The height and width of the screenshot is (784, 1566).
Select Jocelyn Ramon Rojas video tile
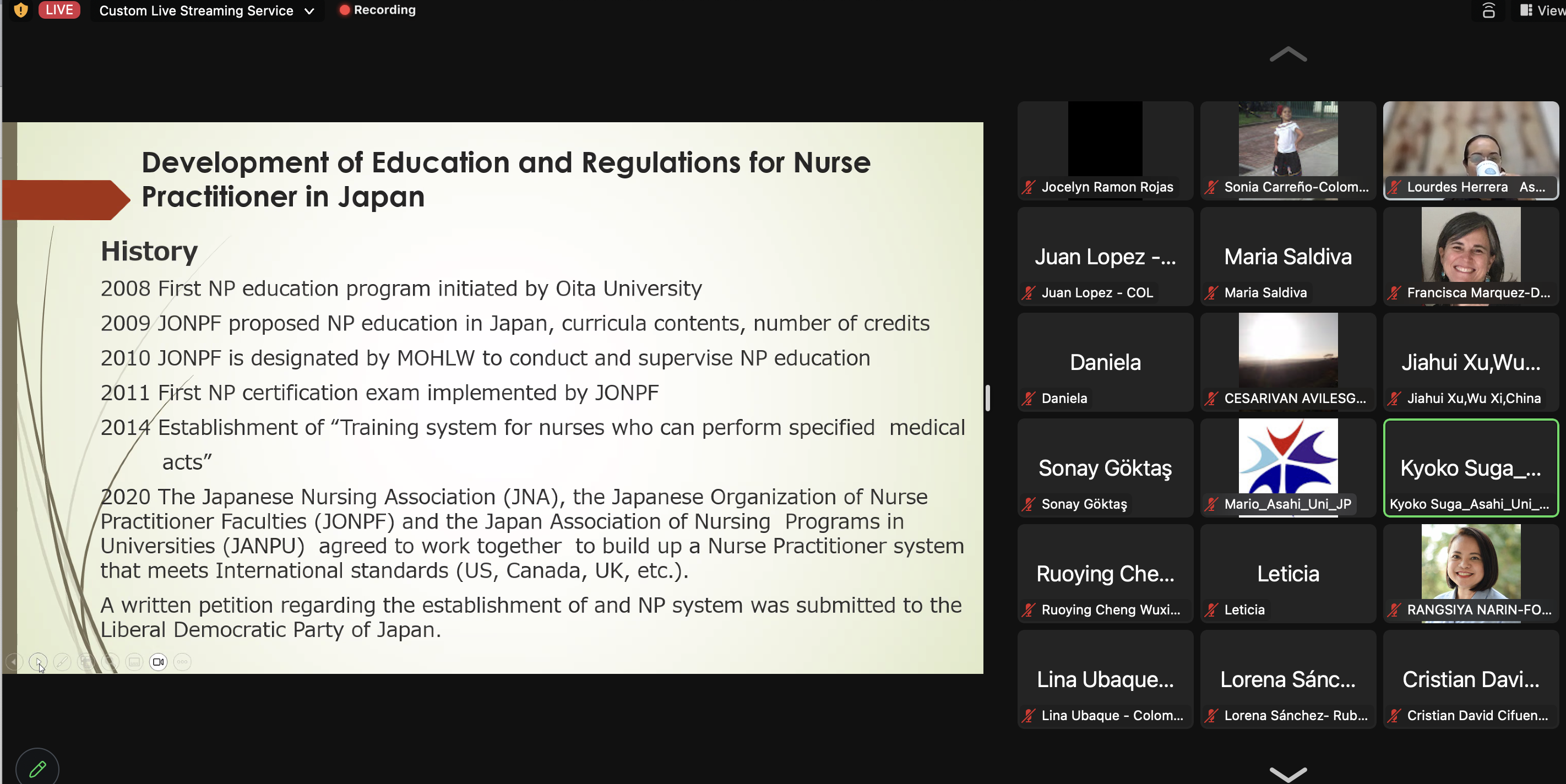pos(1105,150)
